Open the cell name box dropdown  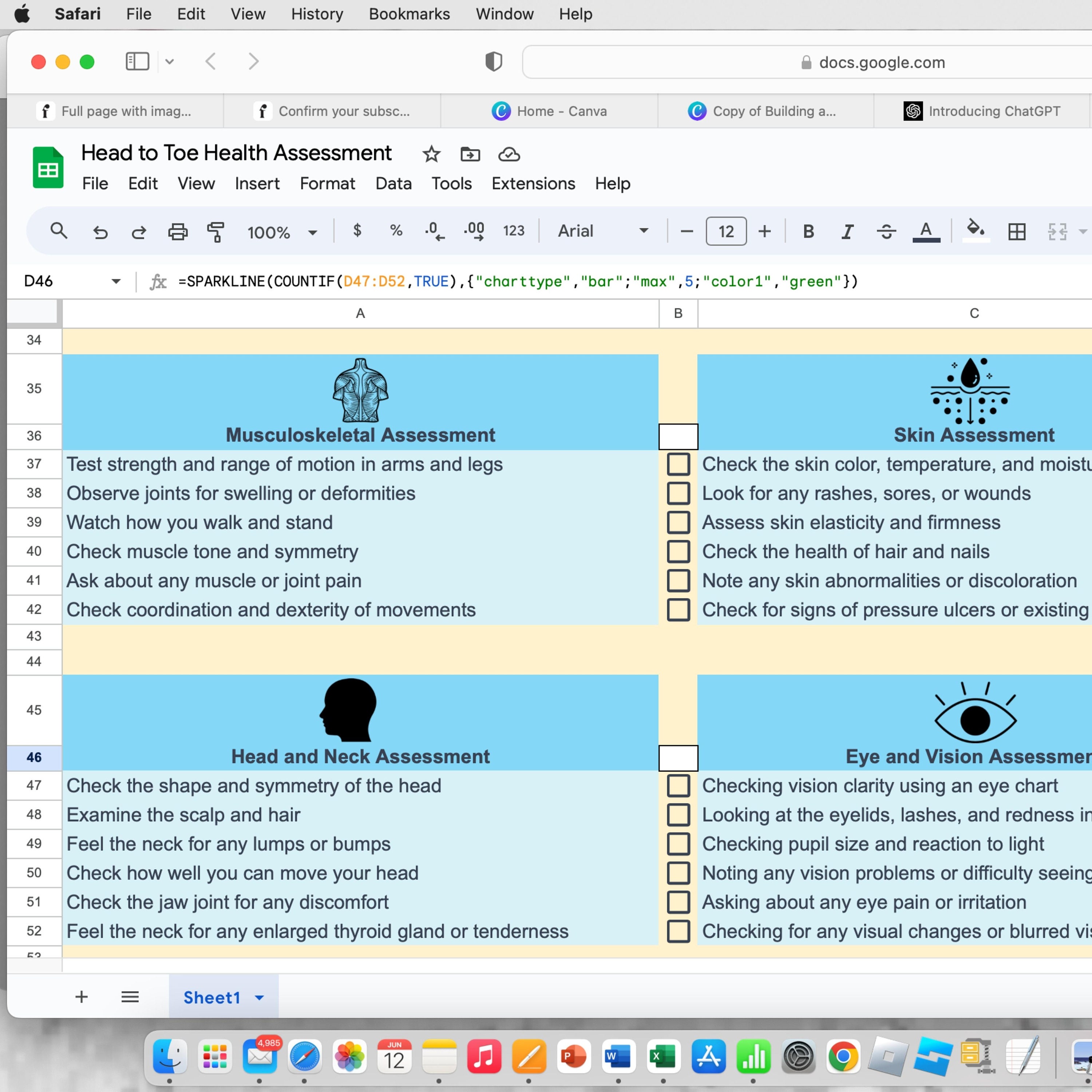click(x=116, y=281)
